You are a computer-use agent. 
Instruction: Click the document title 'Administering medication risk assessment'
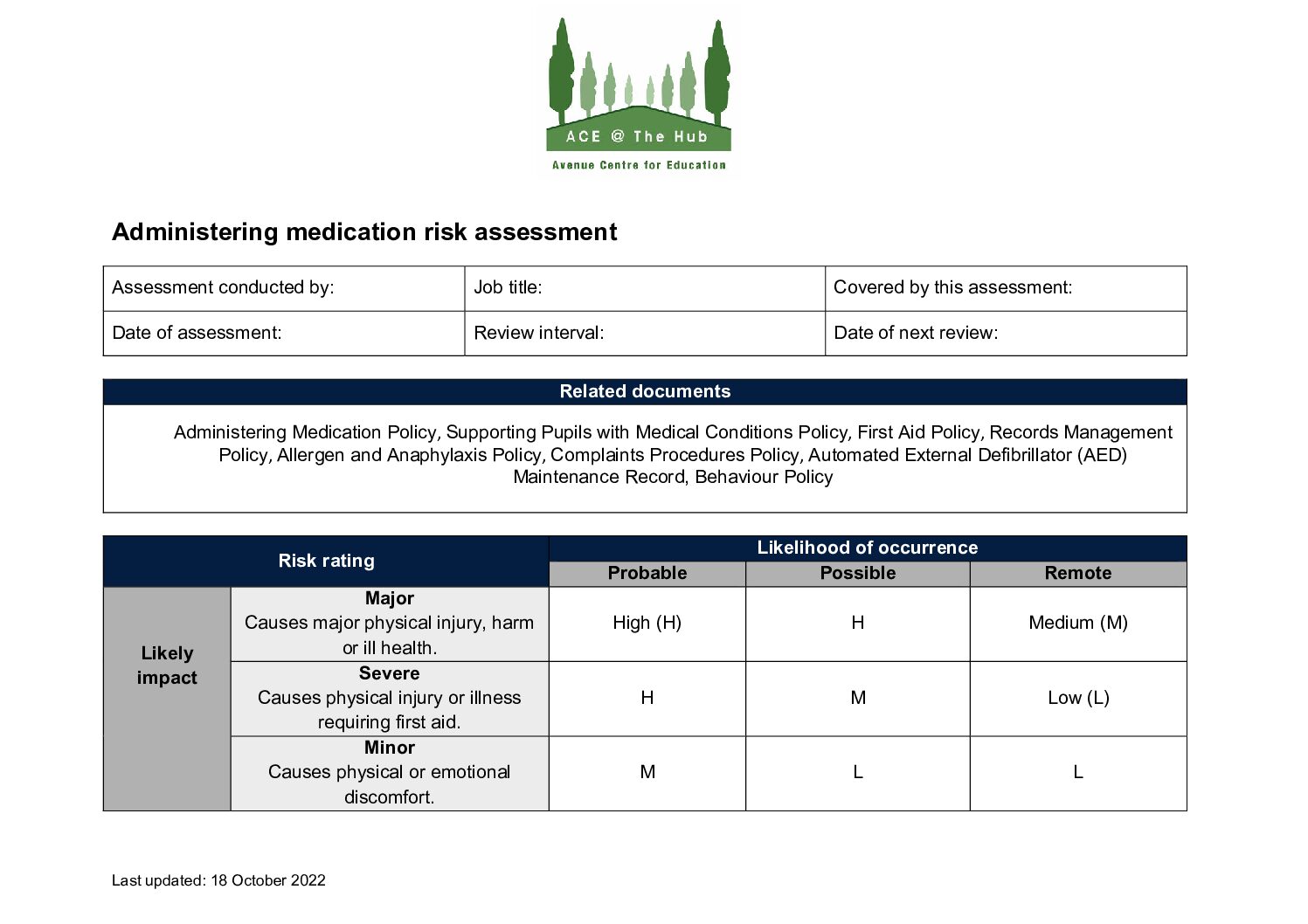[364, 232]
